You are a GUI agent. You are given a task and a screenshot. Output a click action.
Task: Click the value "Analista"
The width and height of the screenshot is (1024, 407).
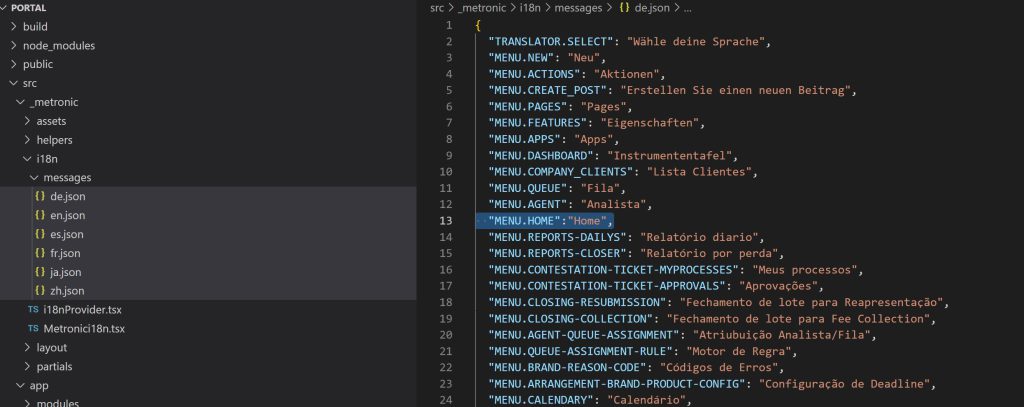point(613,205)
